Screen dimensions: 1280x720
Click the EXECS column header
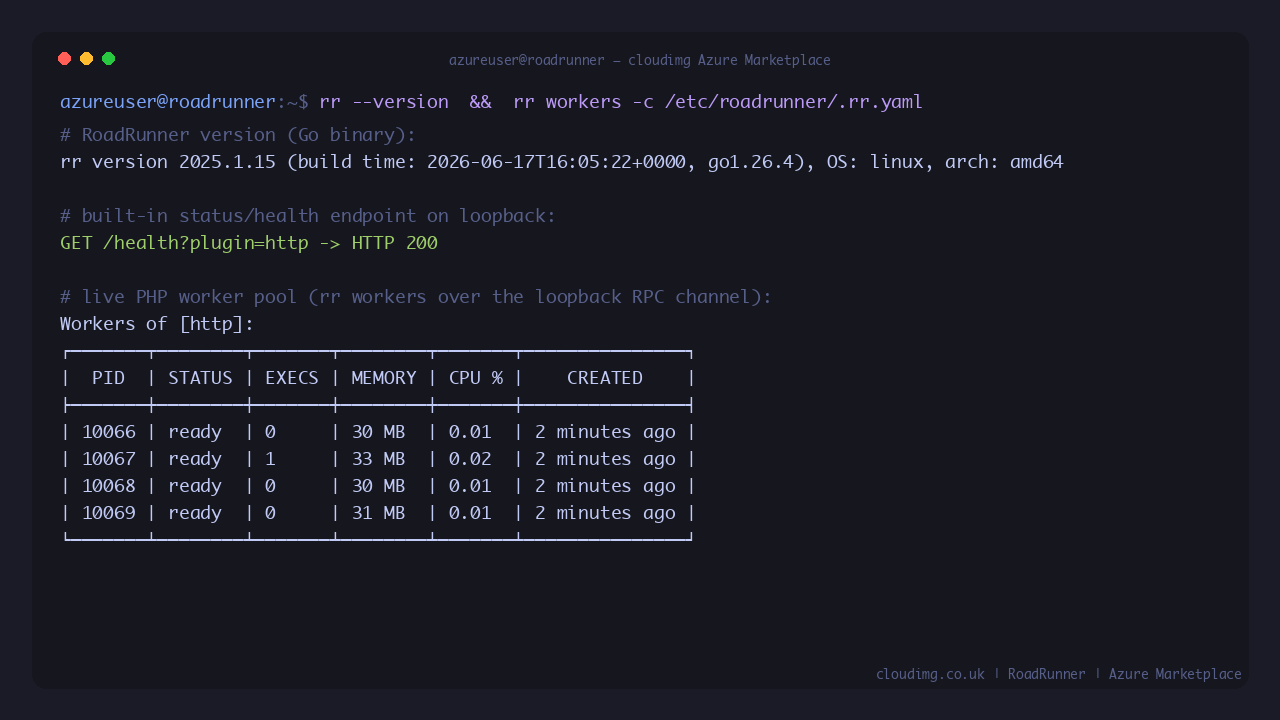click(x=292, y=378)
